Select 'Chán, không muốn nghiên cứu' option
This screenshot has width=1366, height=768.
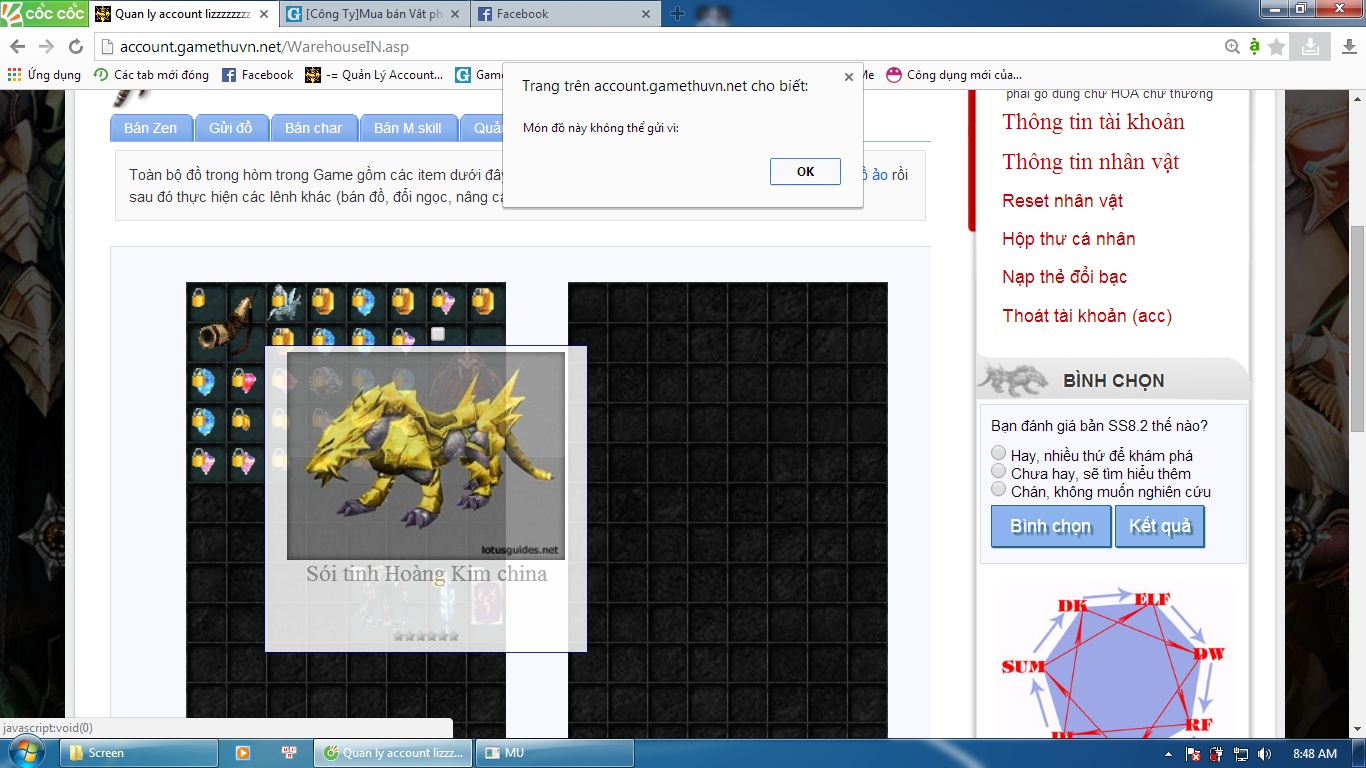pyautogui.click(x=998, y=490)
